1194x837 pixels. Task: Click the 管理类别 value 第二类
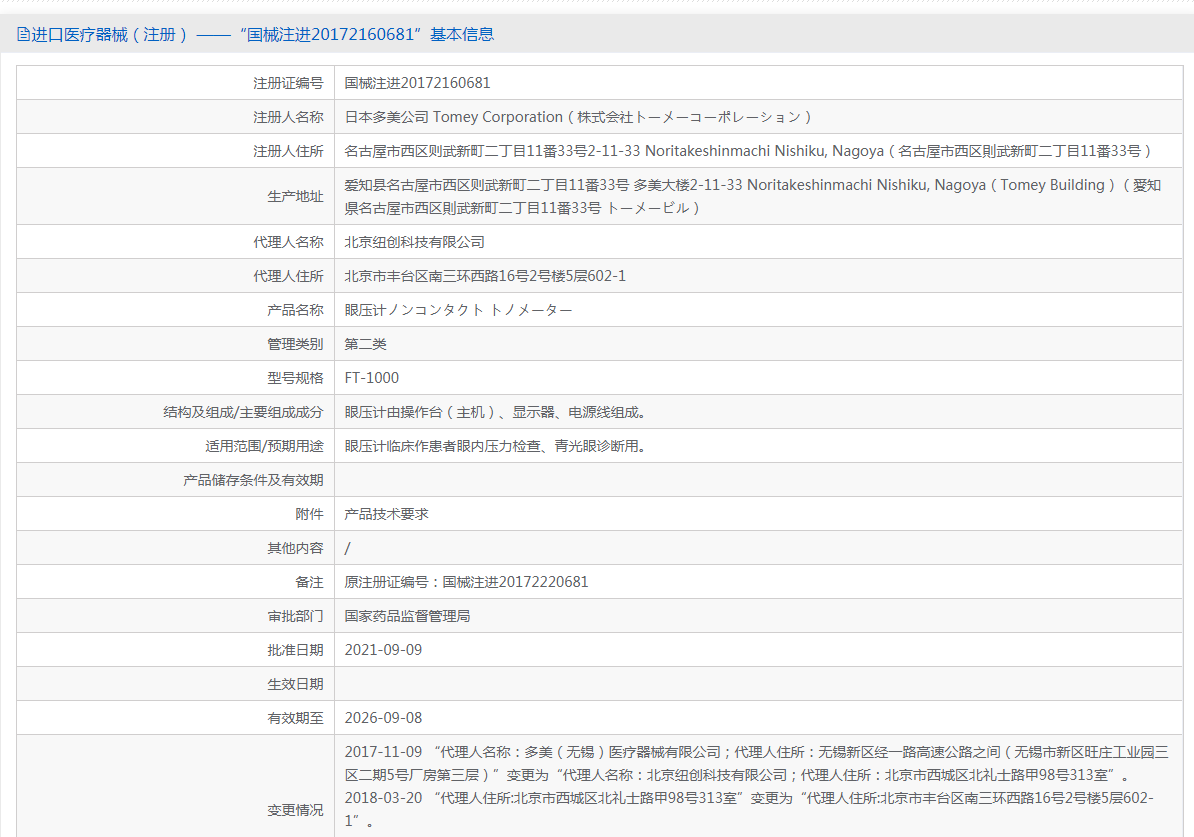(366, 344)
